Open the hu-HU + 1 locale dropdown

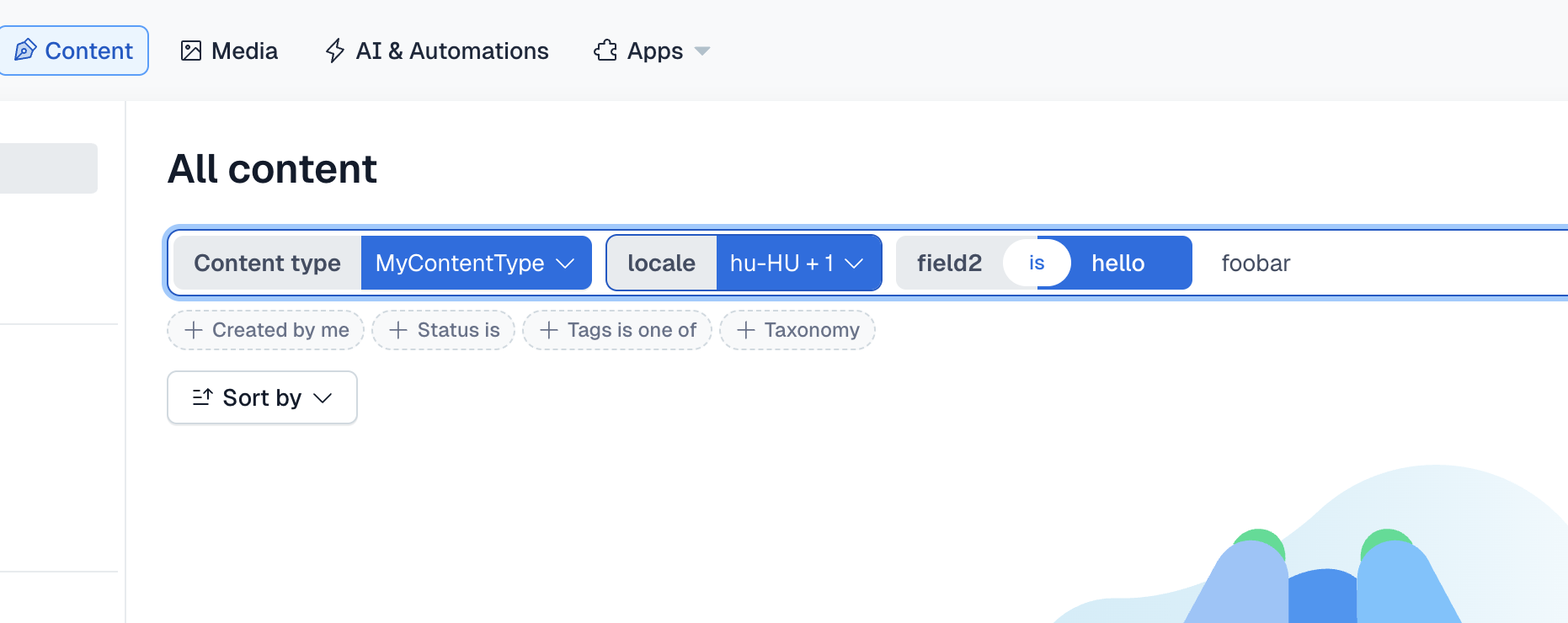click(x=798, y=263)
